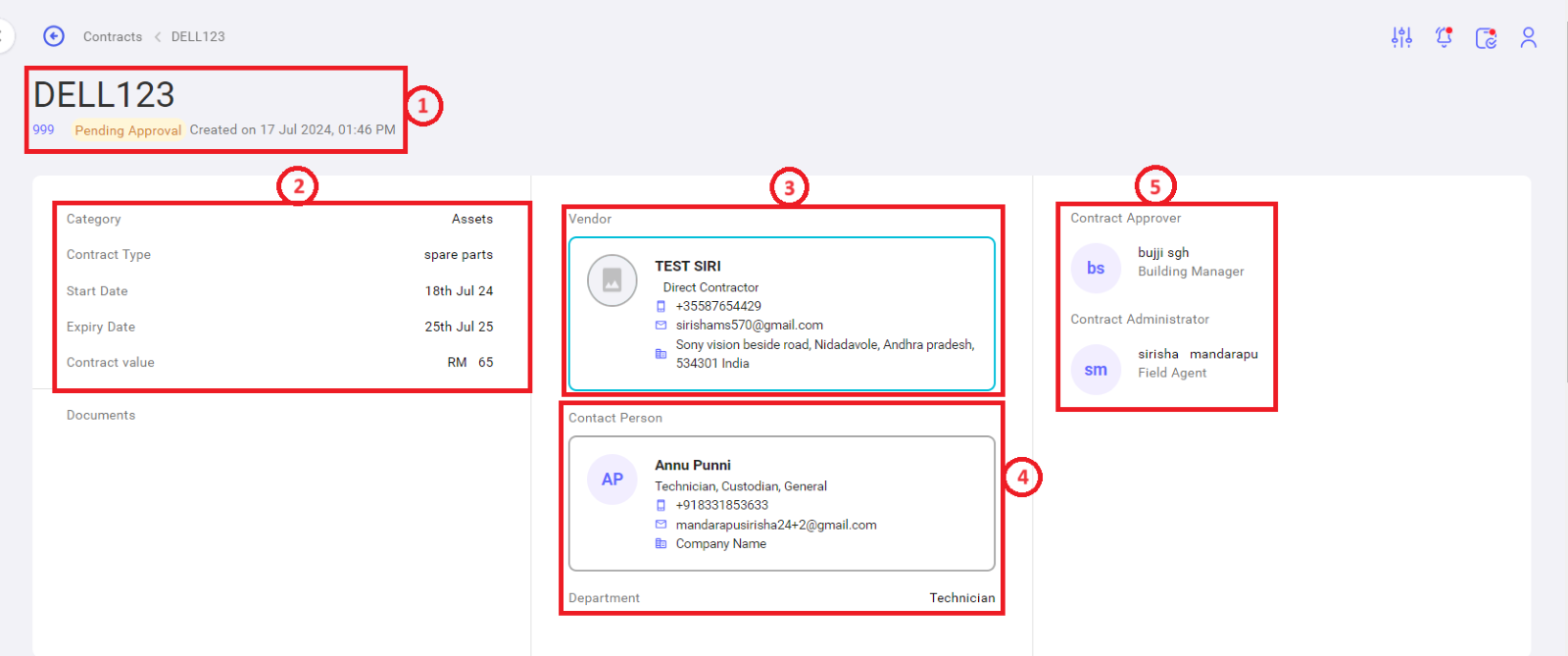Click vendor phone number +35587654429
Image resolution: width=1568 pixels, height=656 pixels.
pos(718,306)
